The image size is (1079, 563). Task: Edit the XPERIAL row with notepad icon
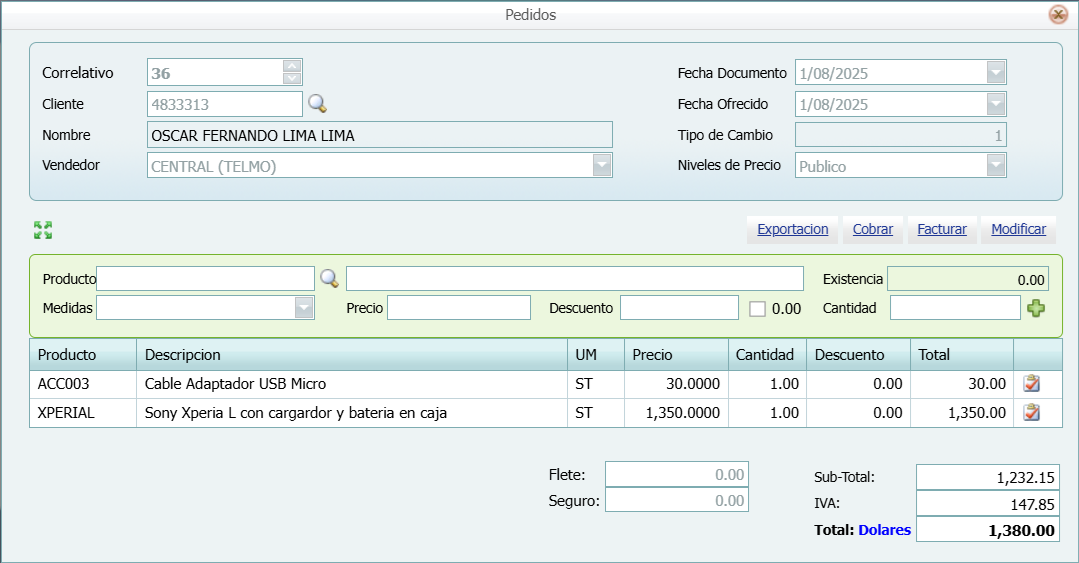point(1032,412)
